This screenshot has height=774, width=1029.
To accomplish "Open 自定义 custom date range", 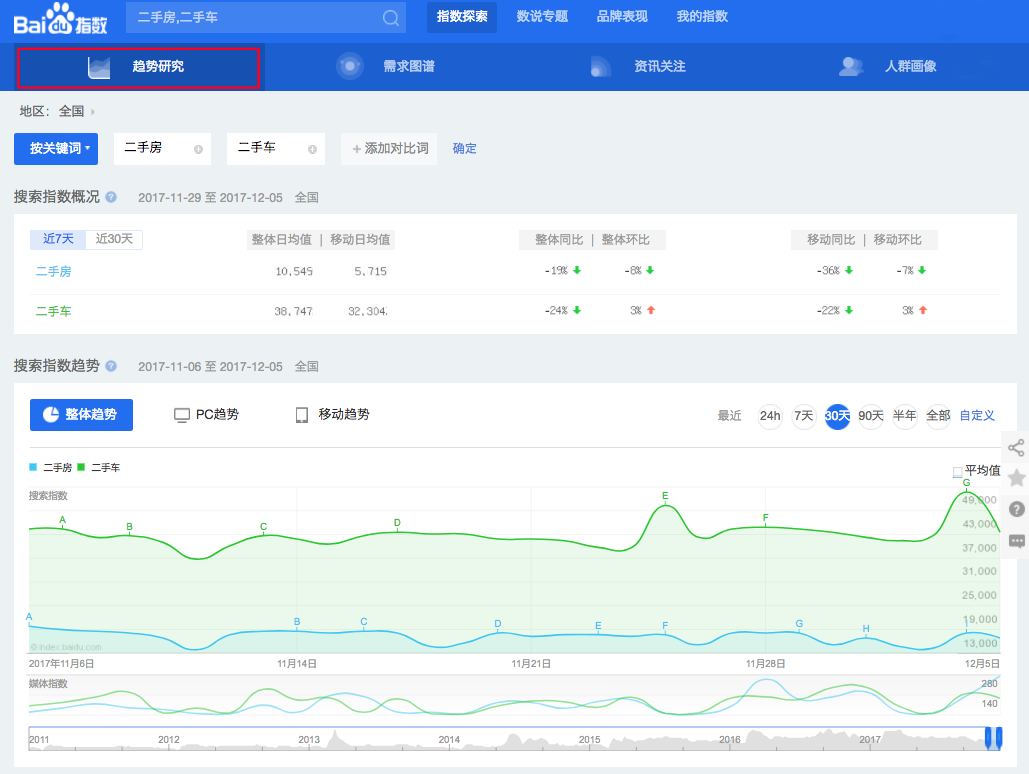I will pyautogui.click(x=977, y=416).
